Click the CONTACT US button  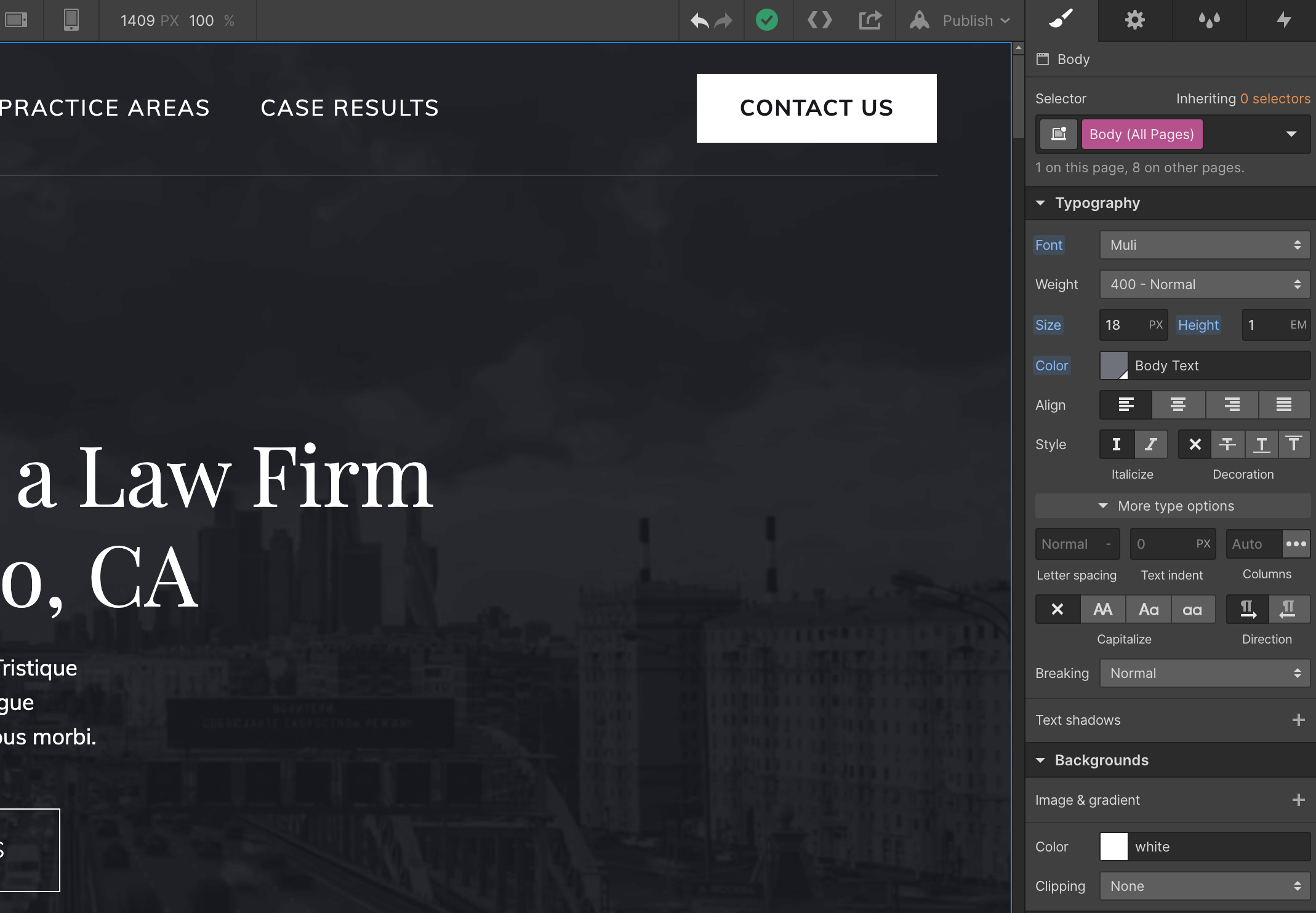817,108
